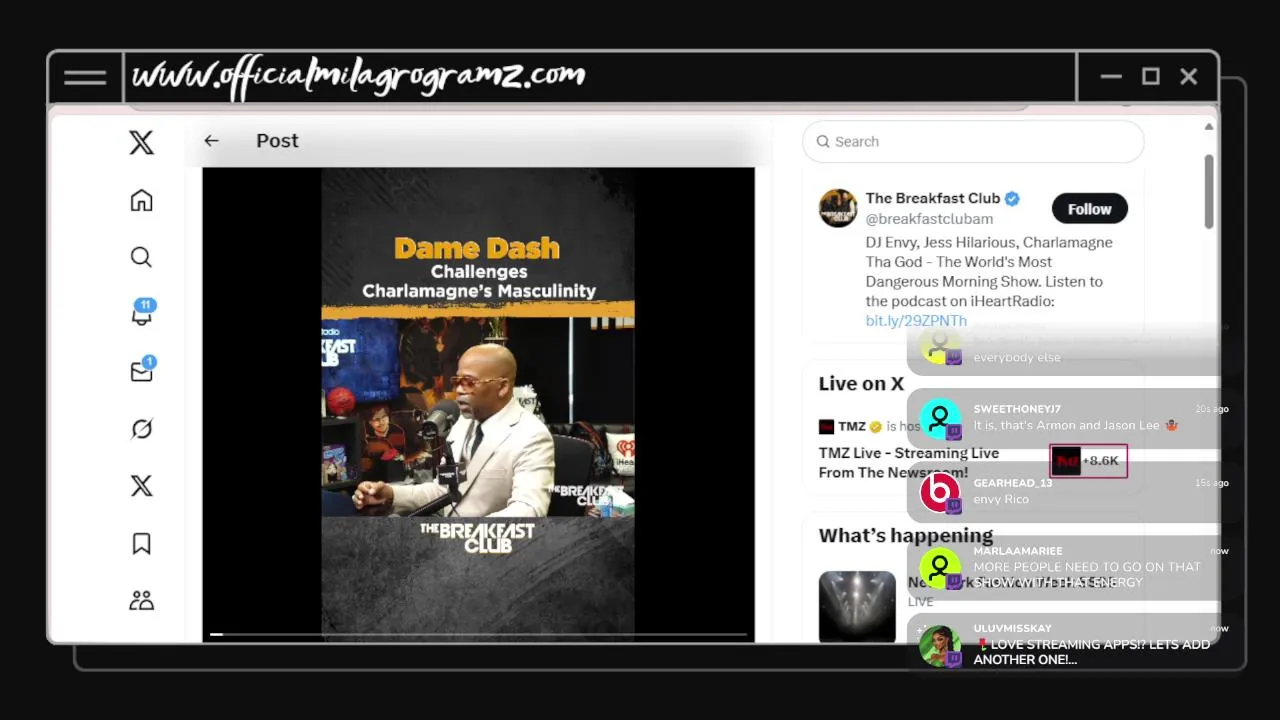The width and height of the screenshot is (1280, 720).
Task: Click the verified badge beside The Breakfast Club
Action: 1012,198
